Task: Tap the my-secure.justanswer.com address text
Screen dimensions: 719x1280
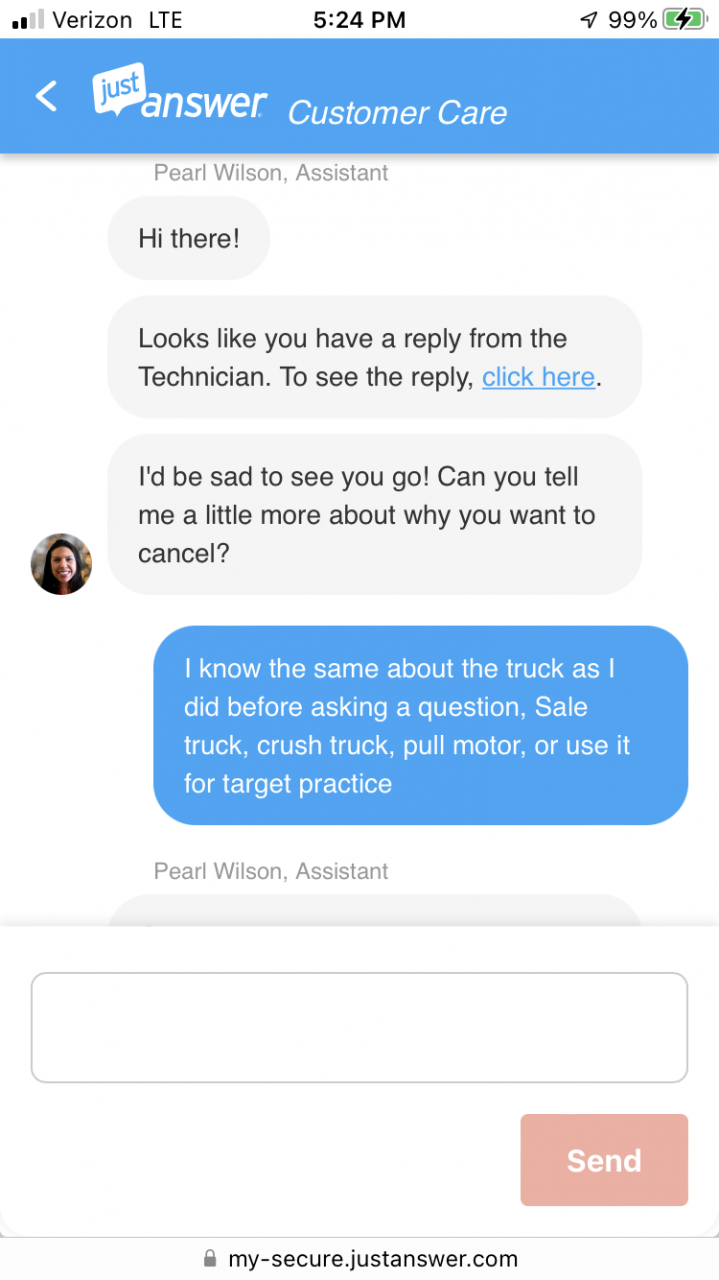Action: click(x=373, y=1259)
